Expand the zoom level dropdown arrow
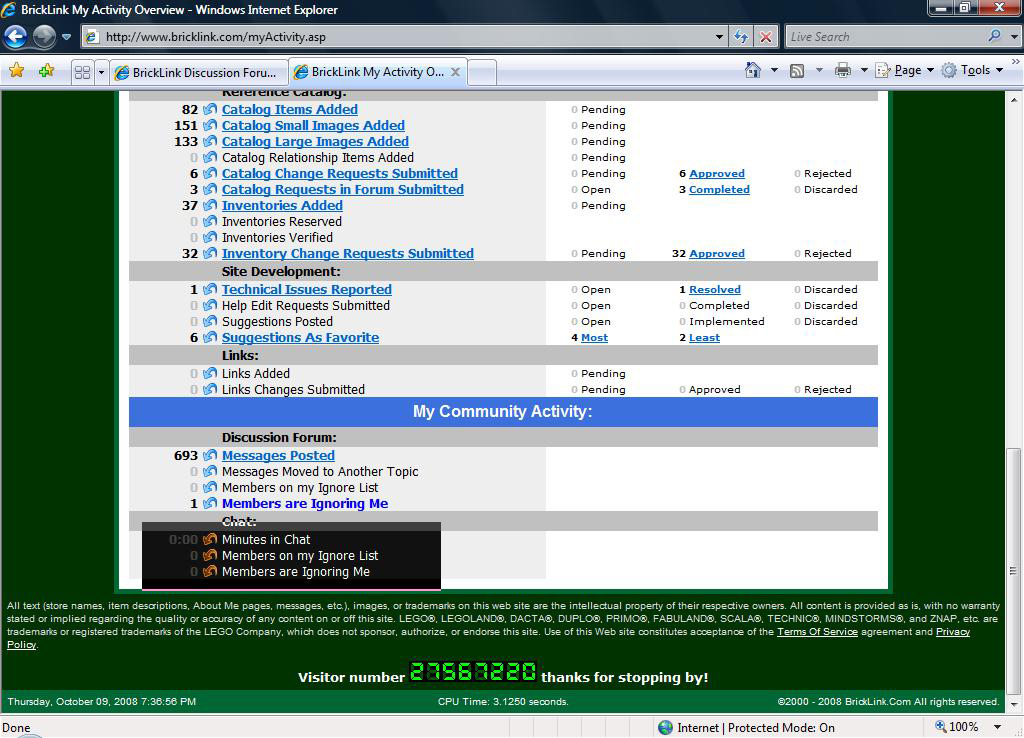The height and width of the screenshot is (738, 1024). point(997,727)
